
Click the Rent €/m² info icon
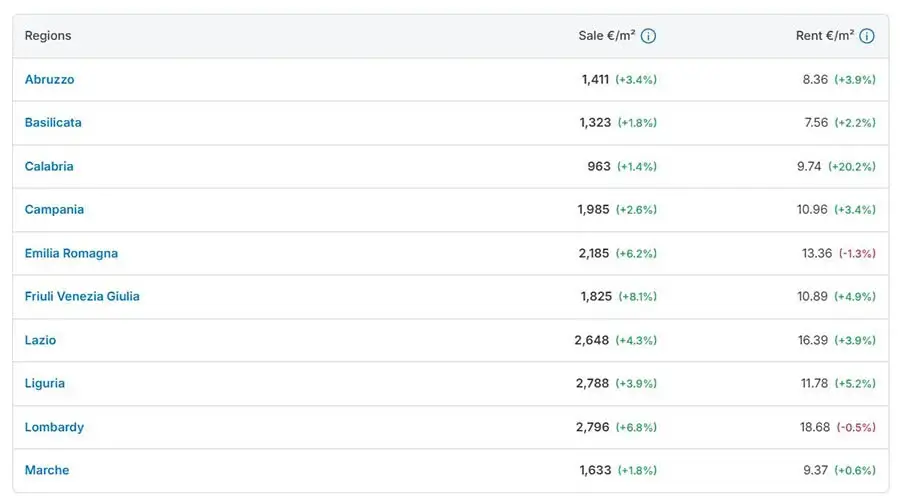point(867,36)
